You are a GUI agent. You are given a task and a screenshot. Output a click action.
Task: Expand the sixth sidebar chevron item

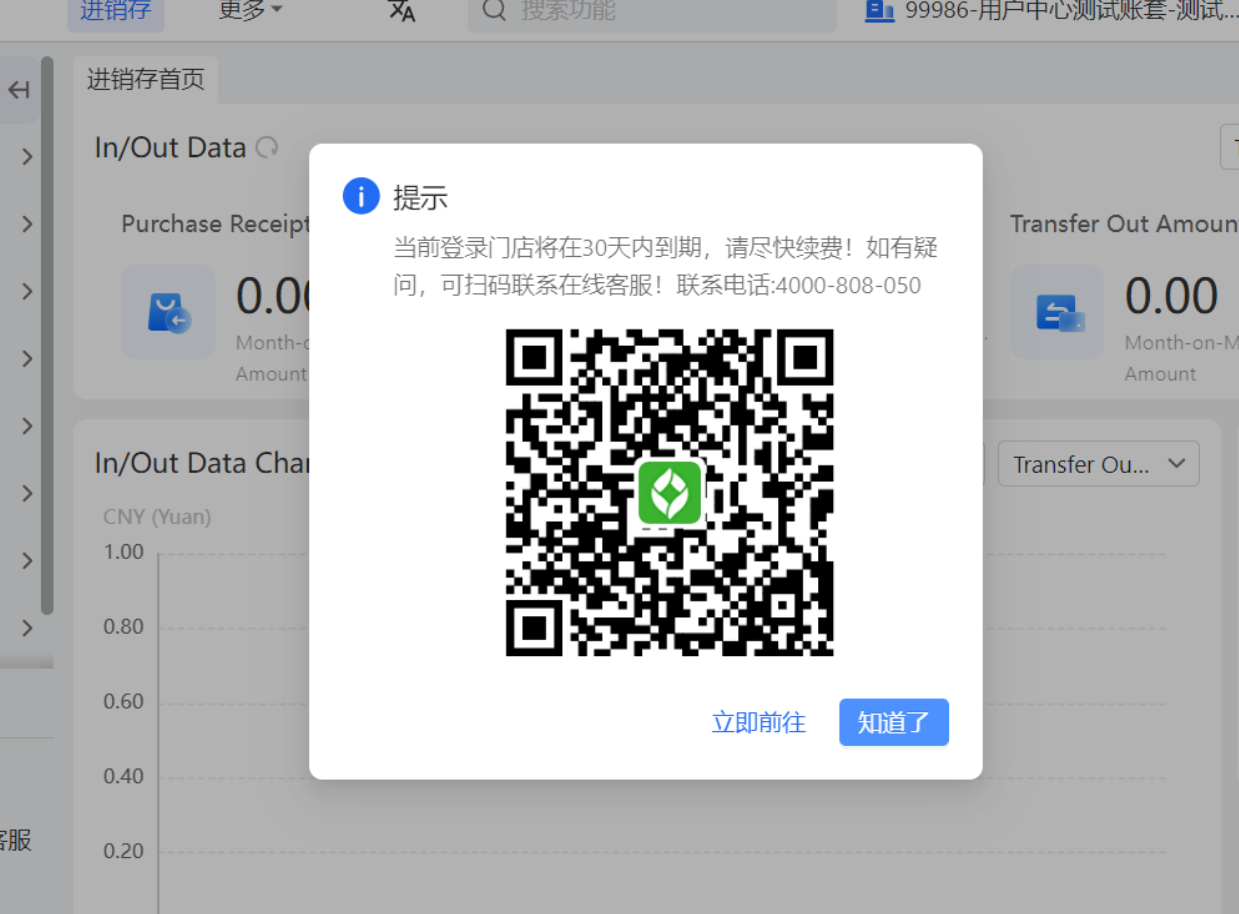click(x=27, y=493)
